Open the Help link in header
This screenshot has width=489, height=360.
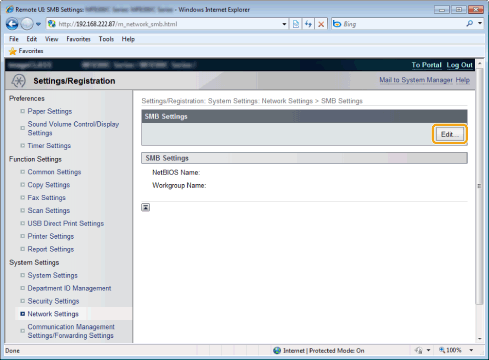[x=463, y=80]
